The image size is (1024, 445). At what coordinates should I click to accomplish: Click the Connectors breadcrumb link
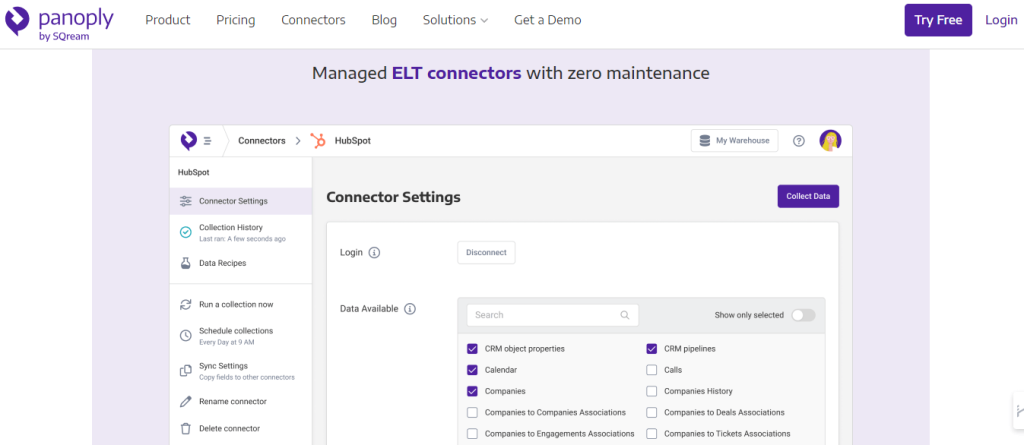(x=261, y=140)
